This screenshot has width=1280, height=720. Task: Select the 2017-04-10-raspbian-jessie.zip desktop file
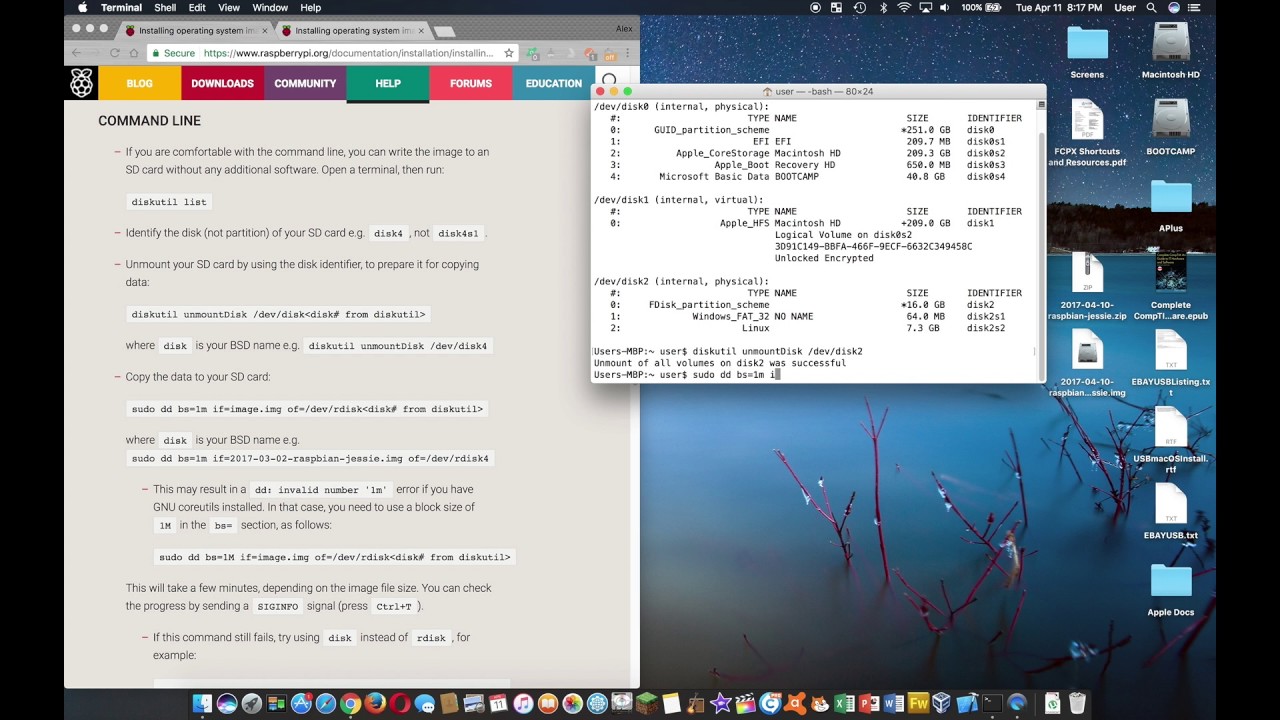1087,285
